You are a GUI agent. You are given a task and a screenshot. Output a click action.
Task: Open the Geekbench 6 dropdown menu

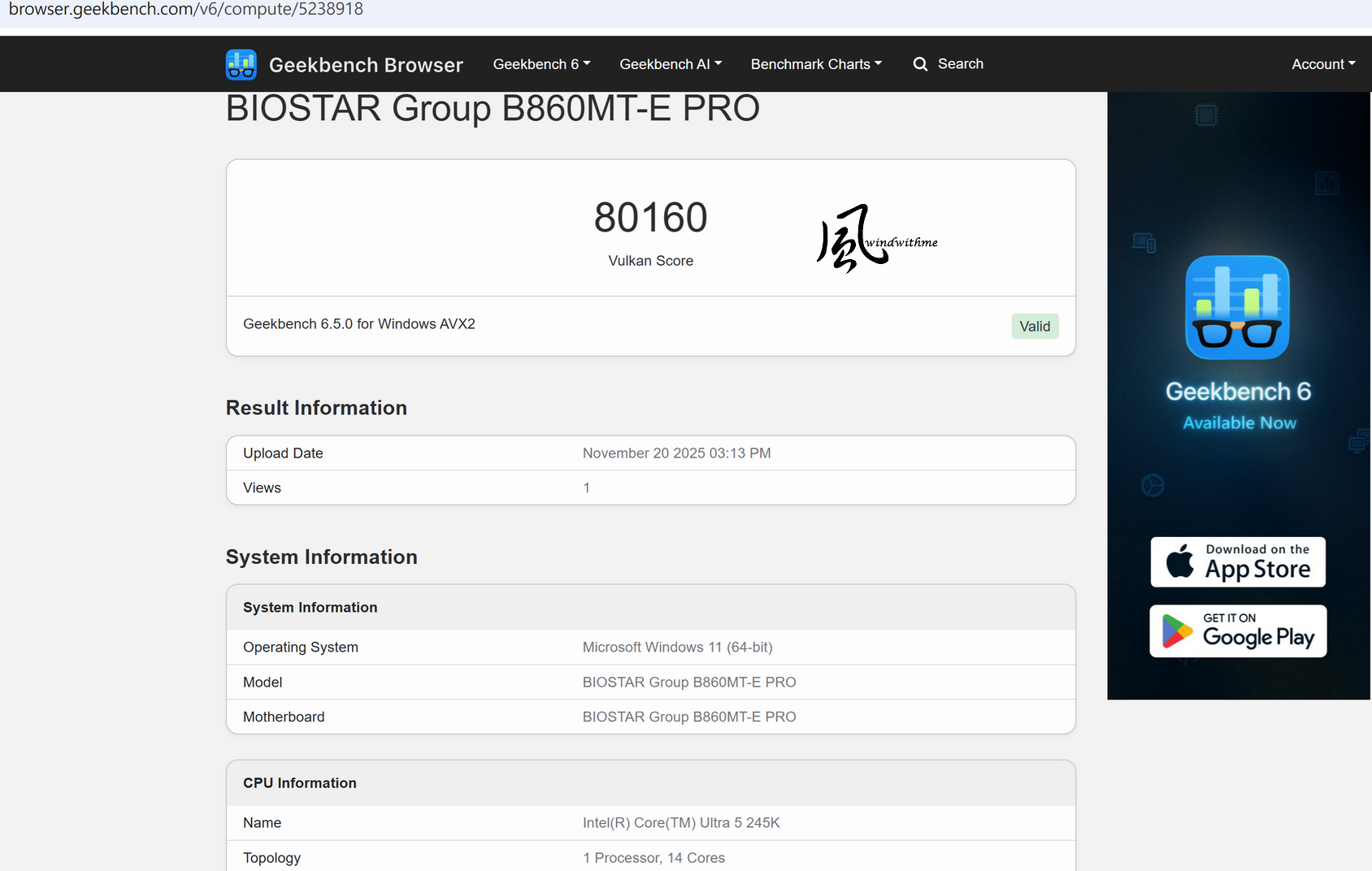(x=541, y=64)
